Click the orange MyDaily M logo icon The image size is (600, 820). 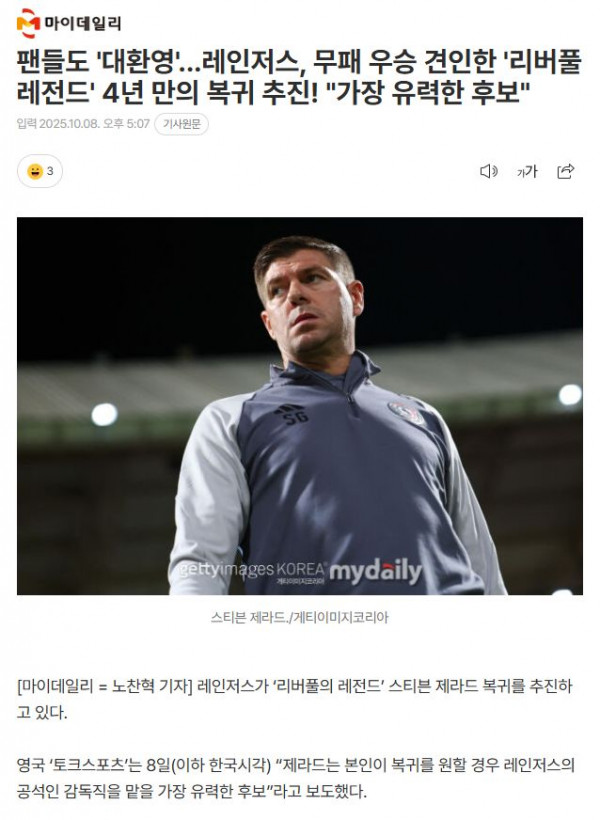pos(28,23)
